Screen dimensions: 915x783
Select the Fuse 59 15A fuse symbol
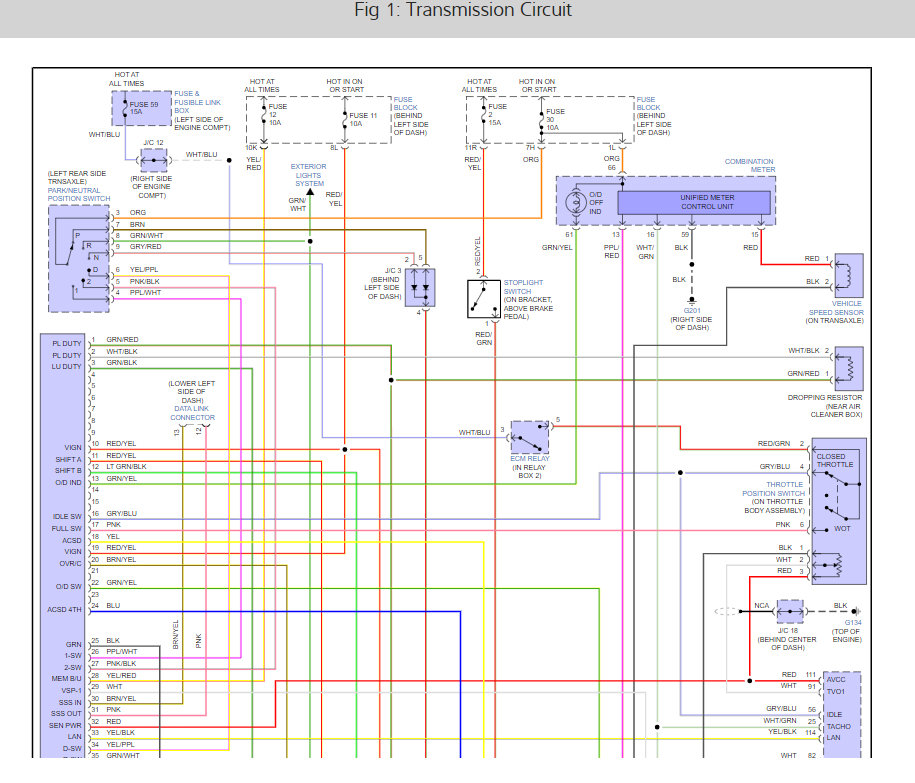[125, 108]
